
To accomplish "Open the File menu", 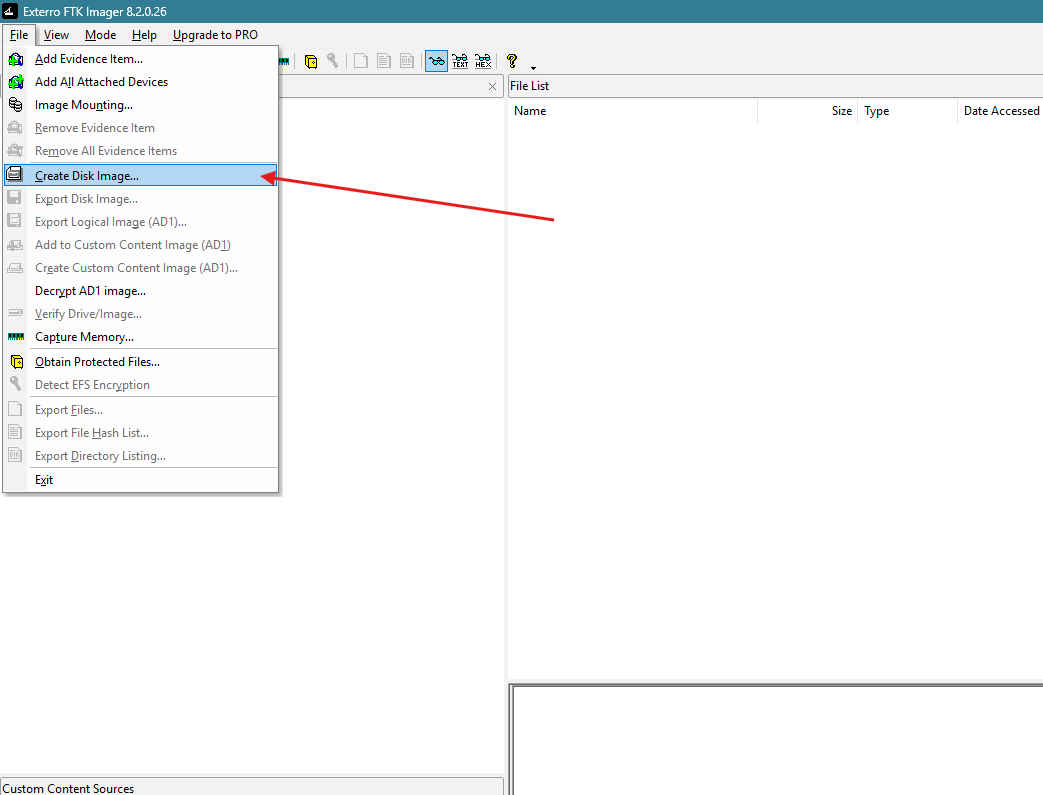I will coord(19,35).
